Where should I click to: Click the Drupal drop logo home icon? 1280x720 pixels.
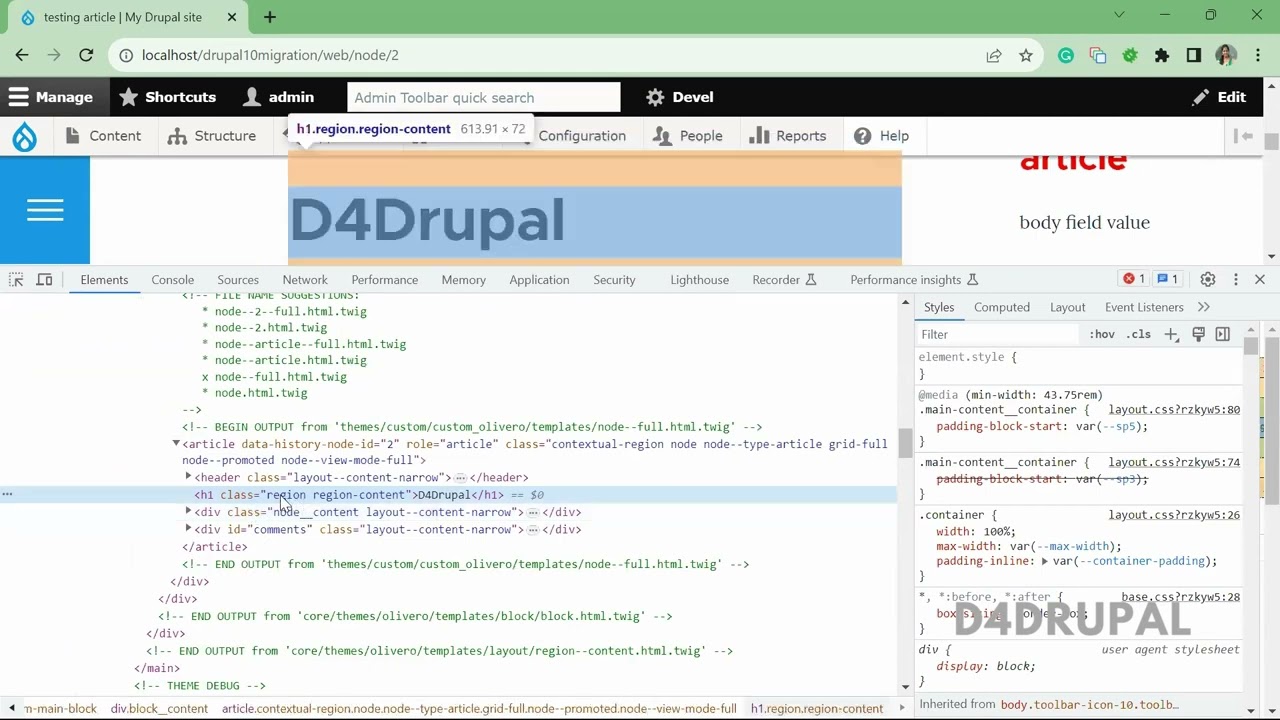coord(25,137)
